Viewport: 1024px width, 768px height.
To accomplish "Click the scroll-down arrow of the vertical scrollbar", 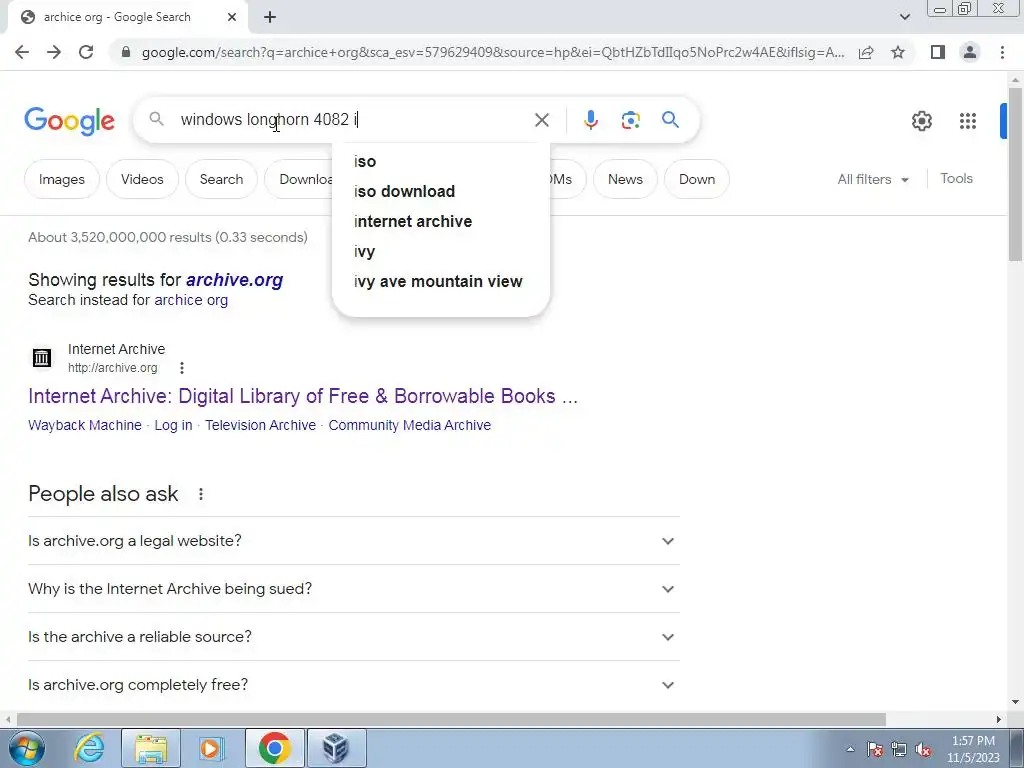I will point(1015,702).
